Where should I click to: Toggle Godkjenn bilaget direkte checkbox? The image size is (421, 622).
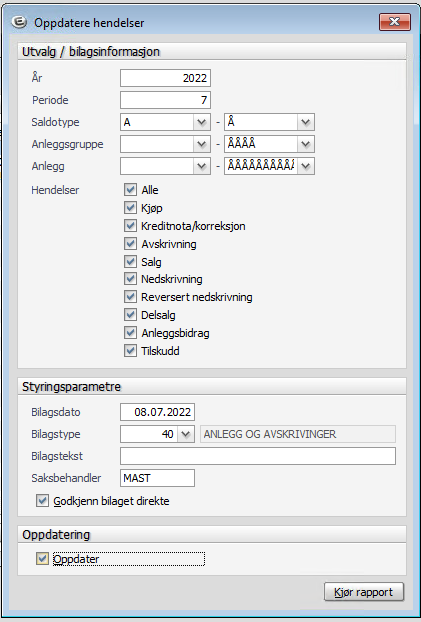42,501
